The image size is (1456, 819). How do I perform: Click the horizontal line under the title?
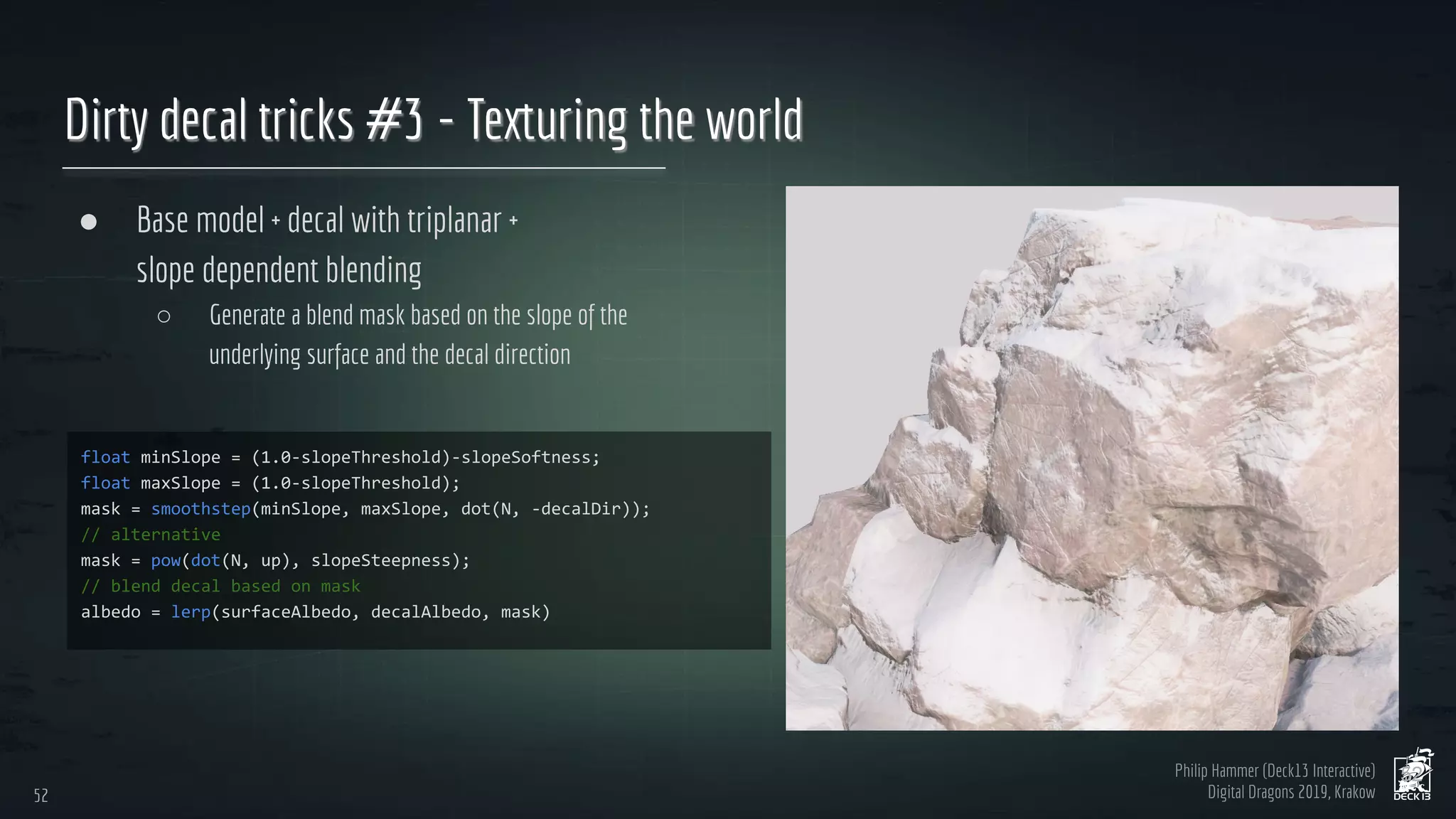pyautogui.click(x=363, y=168)
